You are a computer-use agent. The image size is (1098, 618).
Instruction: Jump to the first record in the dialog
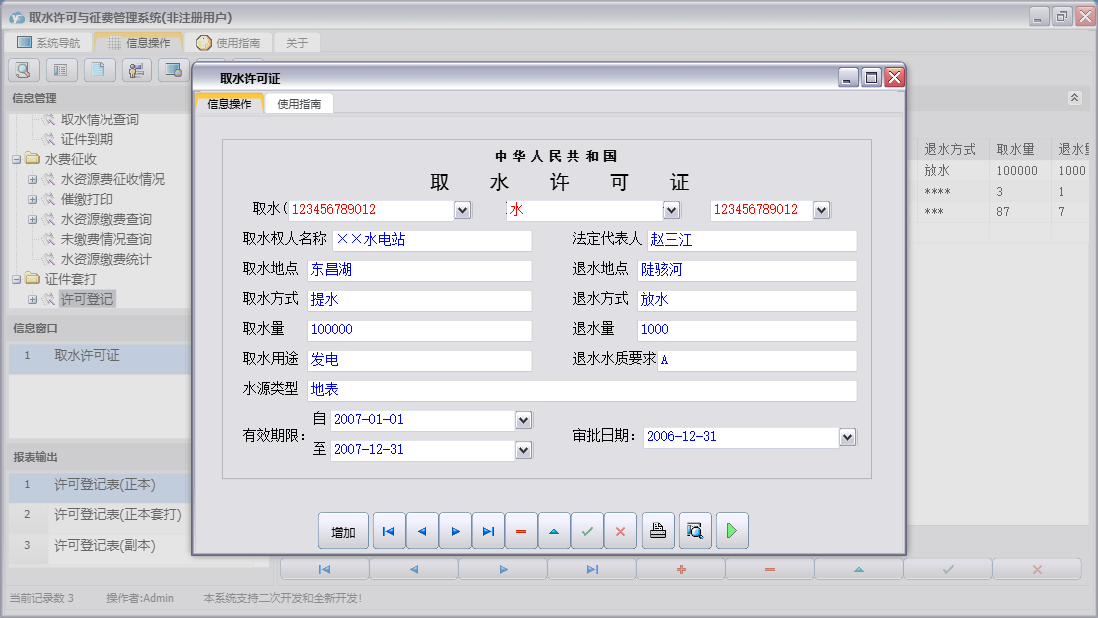click(388, 530)
